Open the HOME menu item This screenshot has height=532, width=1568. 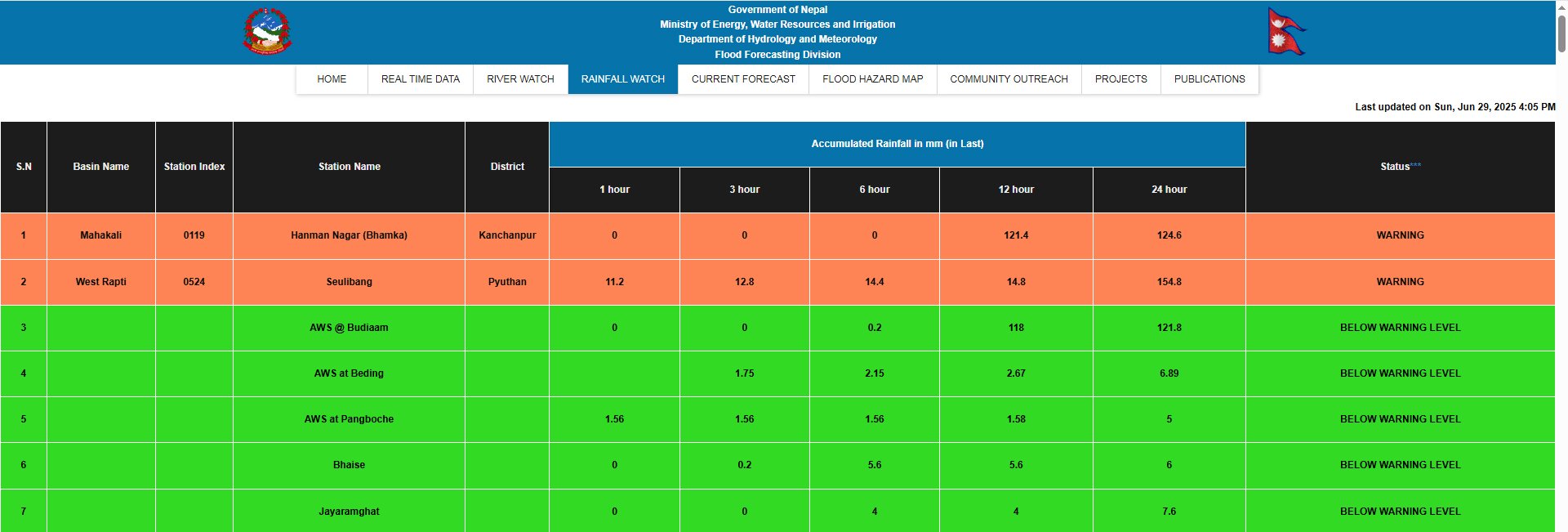332,79
